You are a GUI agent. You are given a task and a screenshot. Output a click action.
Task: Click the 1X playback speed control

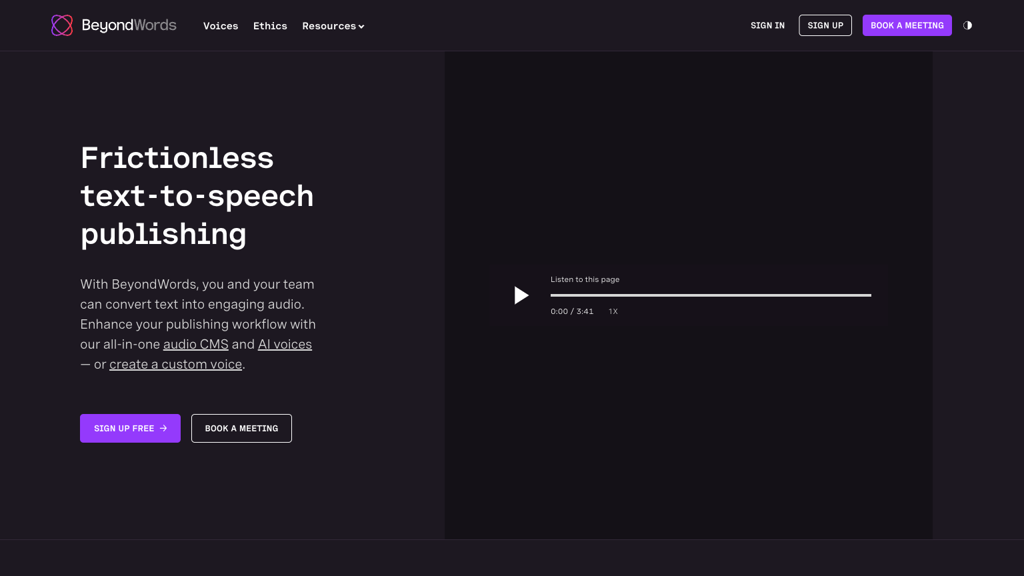613,311
